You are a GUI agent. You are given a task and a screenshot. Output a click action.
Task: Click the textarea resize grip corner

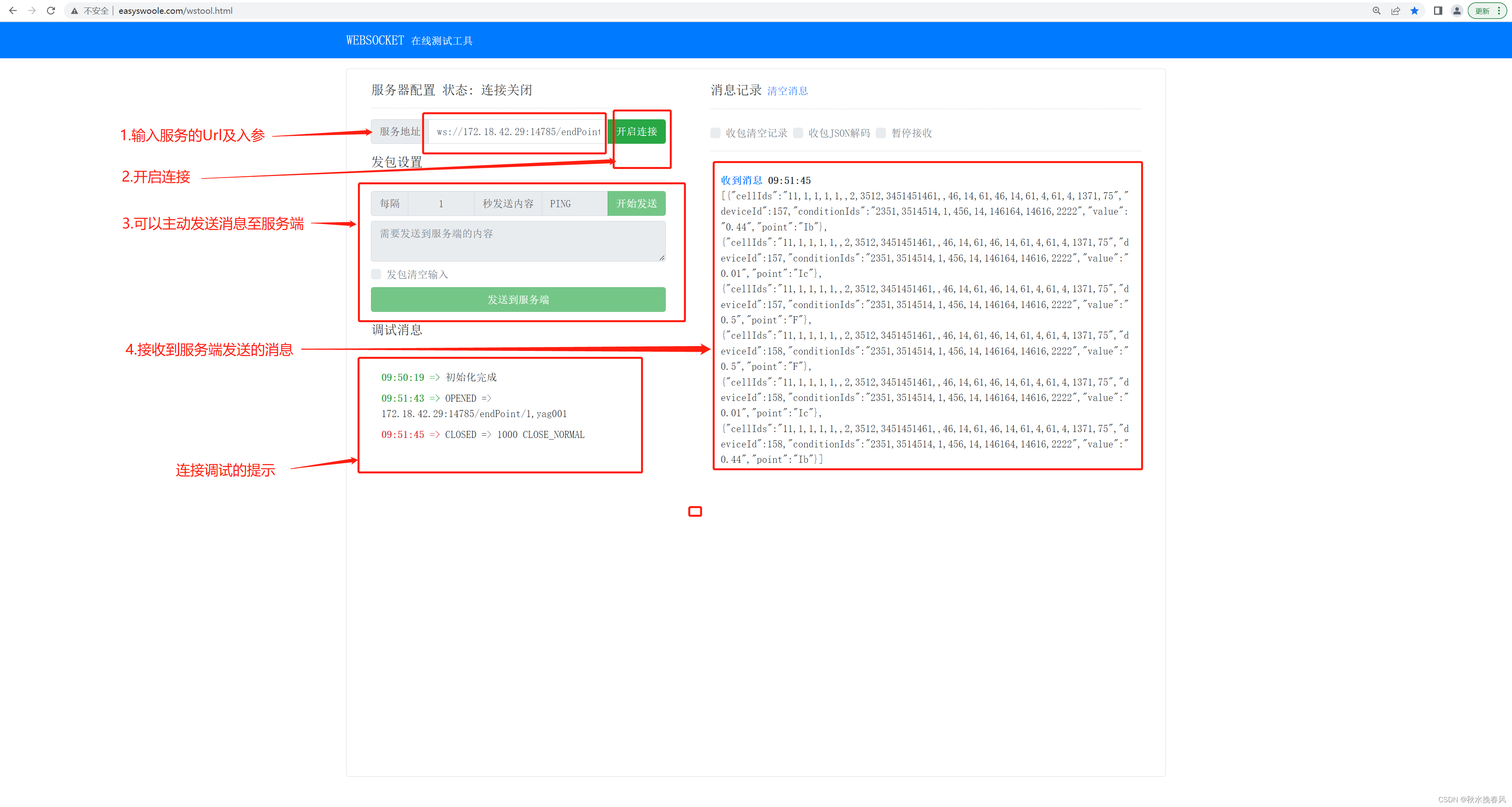pyautogui.click(x=661, y=258)
